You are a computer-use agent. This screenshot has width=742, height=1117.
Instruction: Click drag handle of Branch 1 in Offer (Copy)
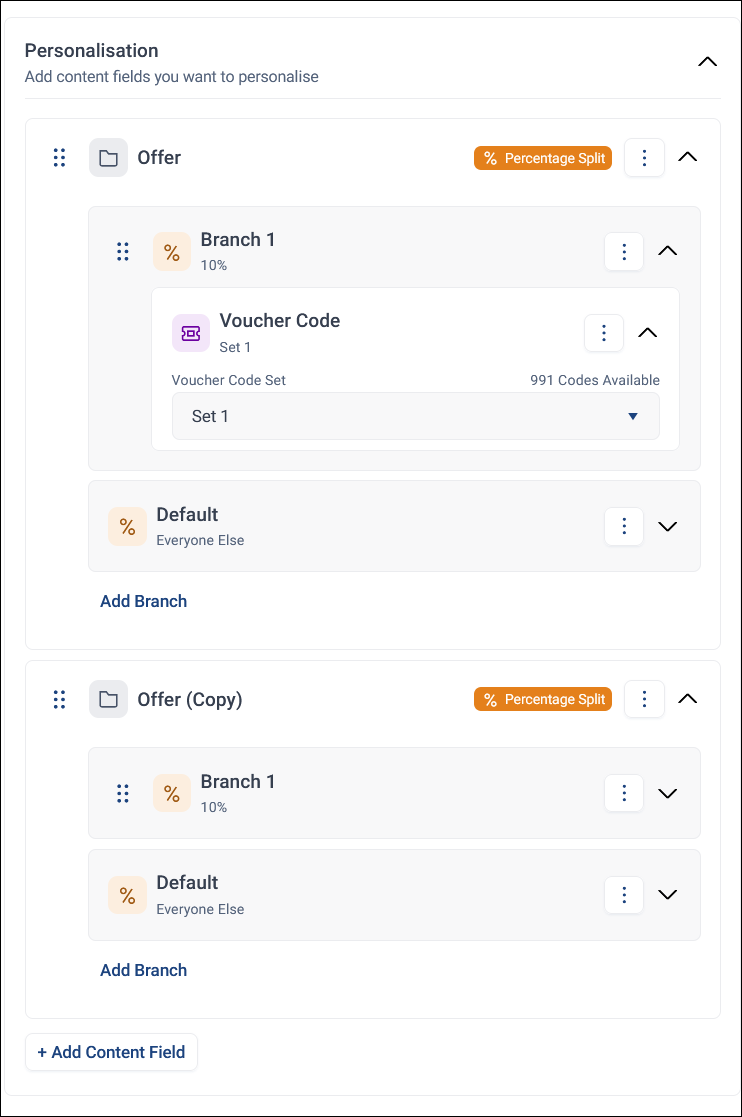pos(122,794)
